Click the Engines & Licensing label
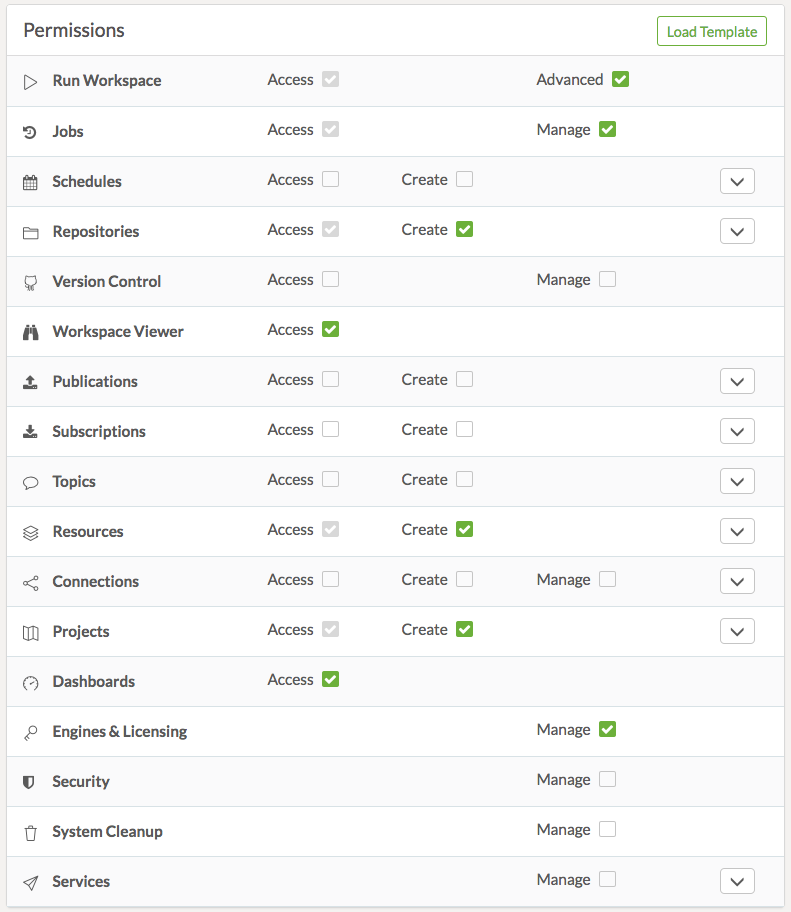 [119, 732]
